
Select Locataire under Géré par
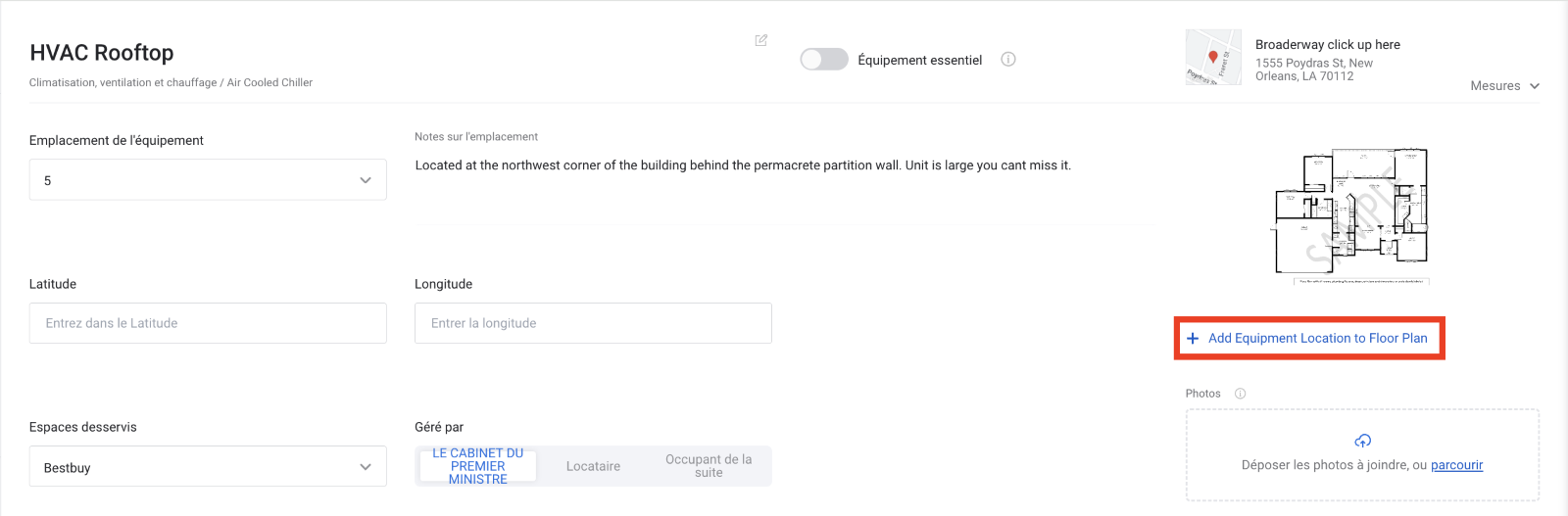click(593, 466)
